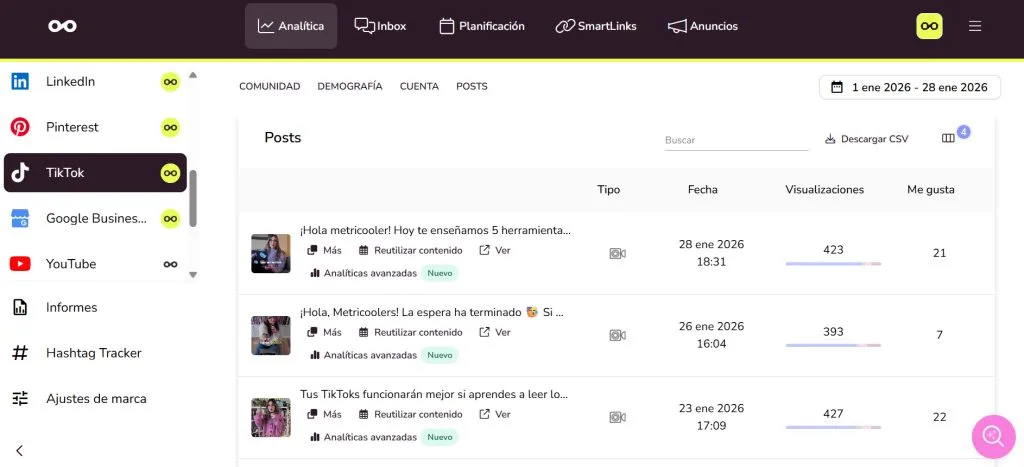Click Más on the 26 ene post
1024x467 pixels.
[325, 332]
